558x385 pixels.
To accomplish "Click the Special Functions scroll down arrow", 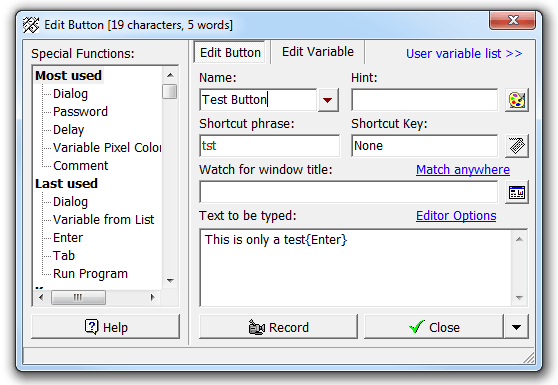I will (170, 281).
